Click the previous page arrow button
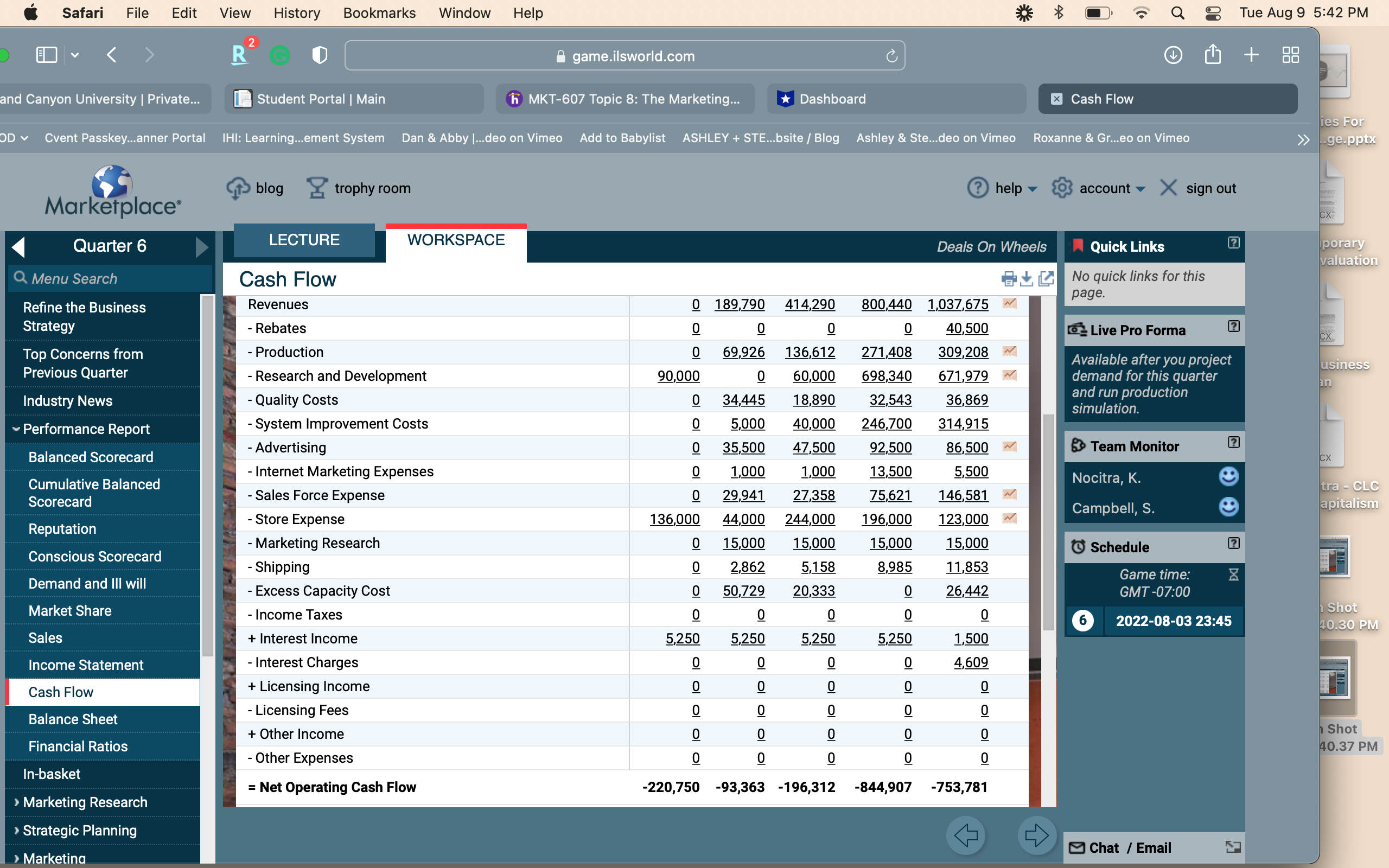 [966, 835]
